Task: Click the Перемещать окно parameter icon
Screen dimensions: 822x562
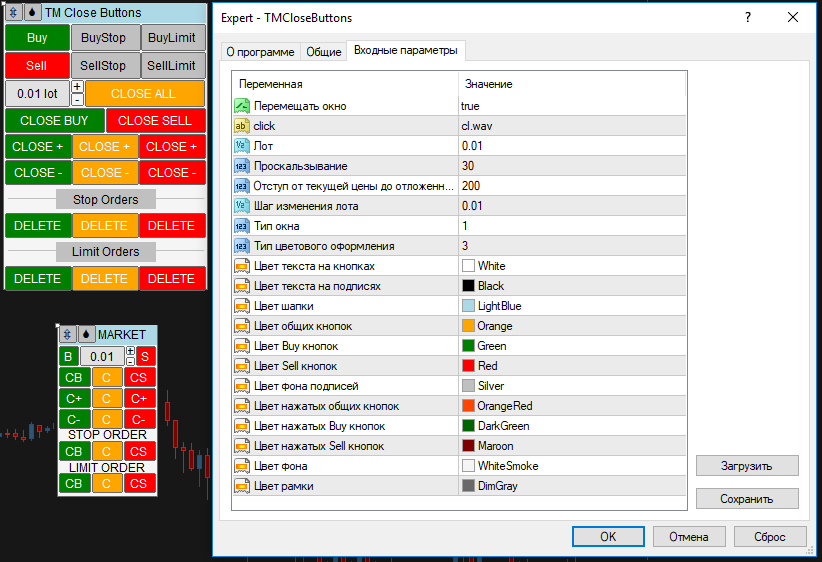Action: [241, 106]
